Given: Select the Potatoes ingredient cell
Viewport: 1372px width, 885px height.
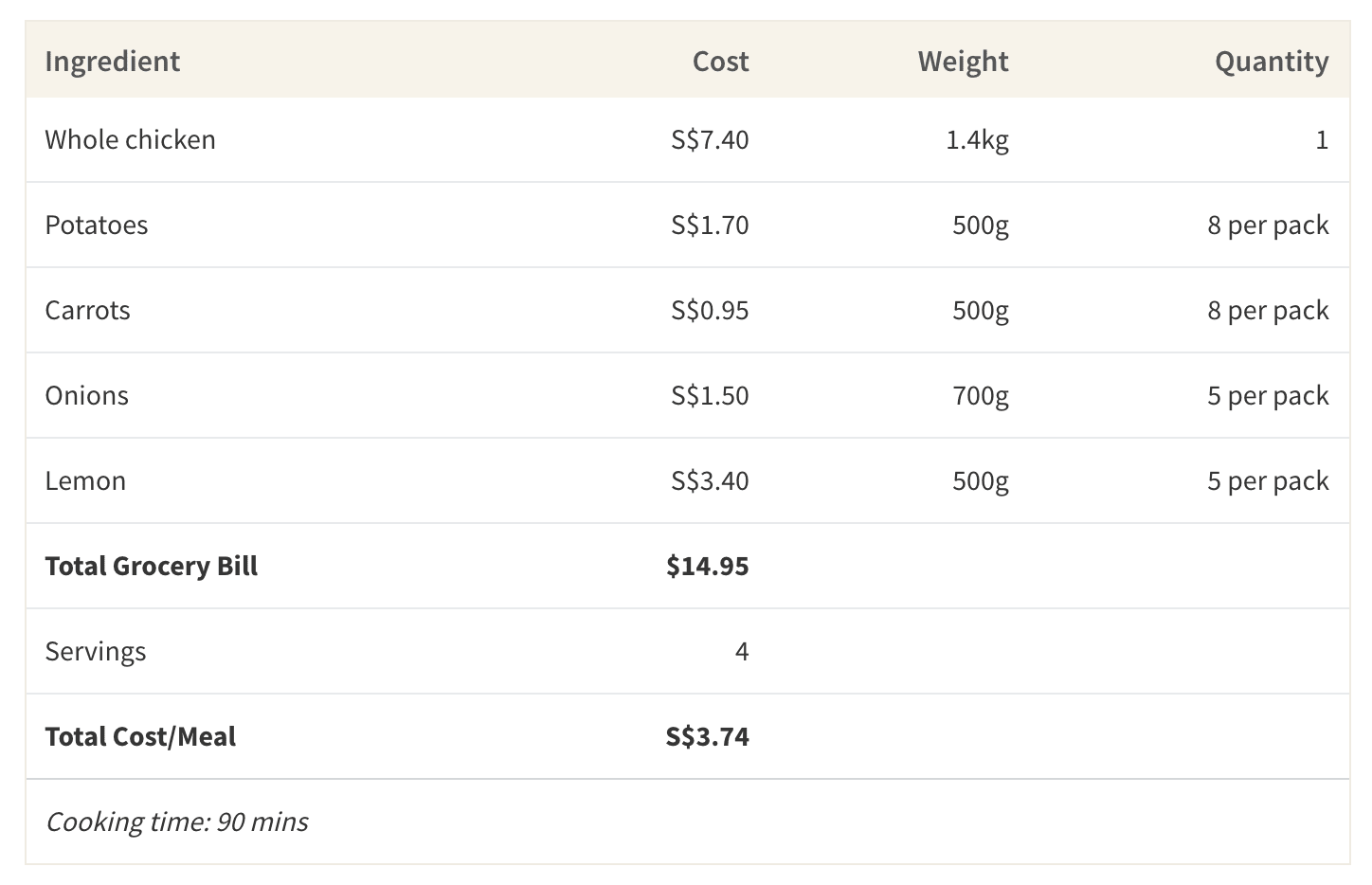Looking at the screenshot, I should click(x=97, y=226).
